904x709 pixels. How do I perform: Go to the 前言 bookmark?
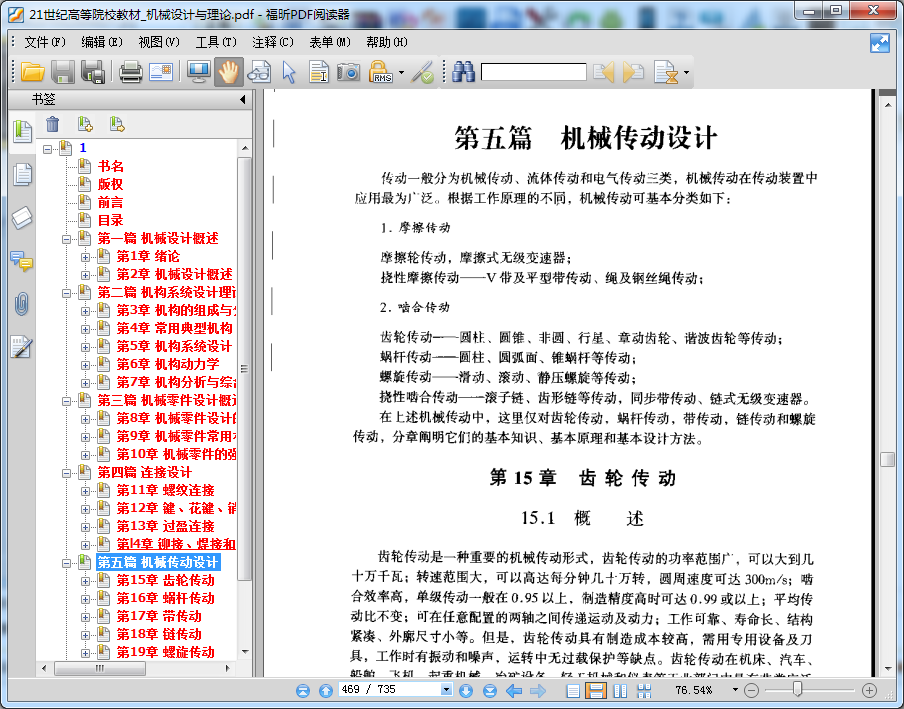[110, 202]
